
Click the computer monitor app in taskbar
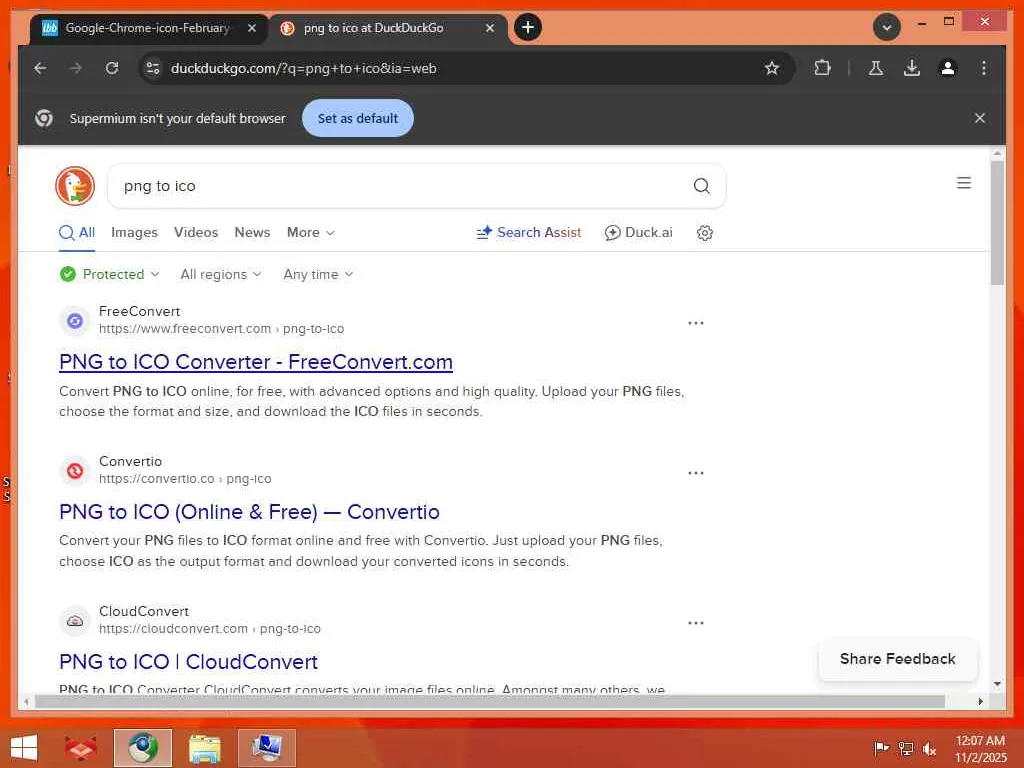pyautogui.click(x=266, y=748)
